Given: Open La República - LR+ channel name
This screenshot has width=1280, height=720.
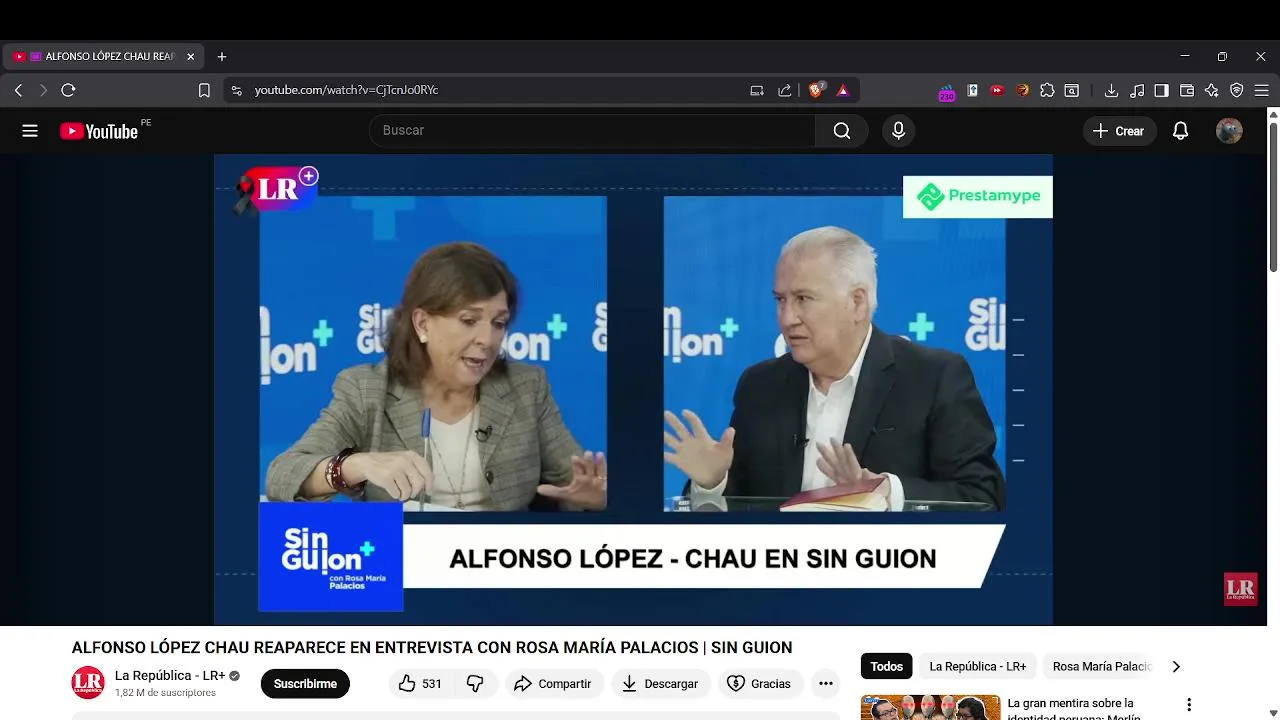Looking at the screenshot, I should 170,676.
